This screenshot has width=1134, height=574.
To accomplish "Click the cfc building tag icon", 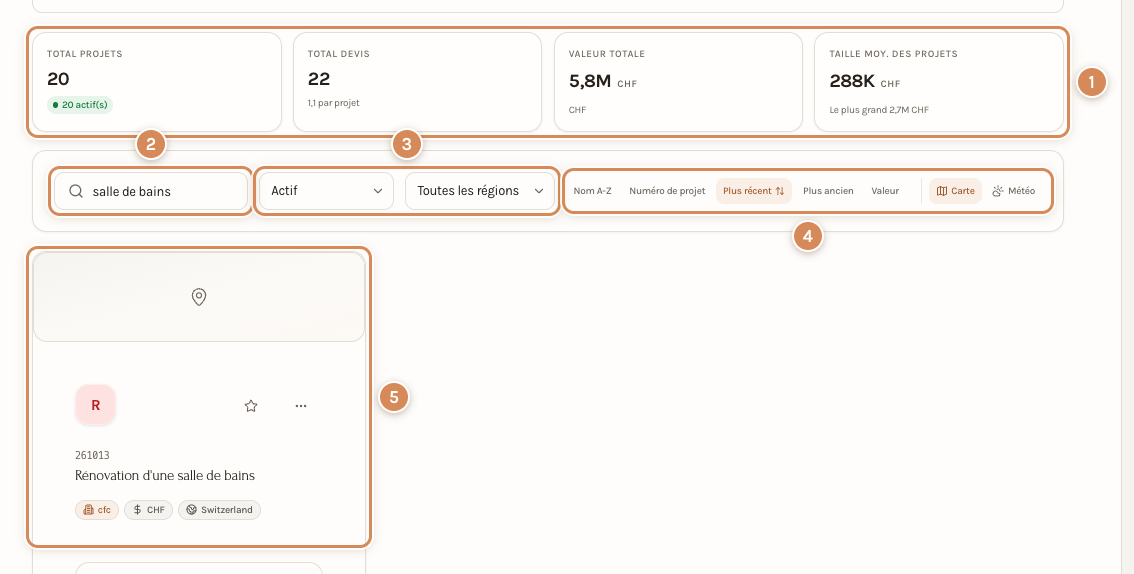I will 88,510.
